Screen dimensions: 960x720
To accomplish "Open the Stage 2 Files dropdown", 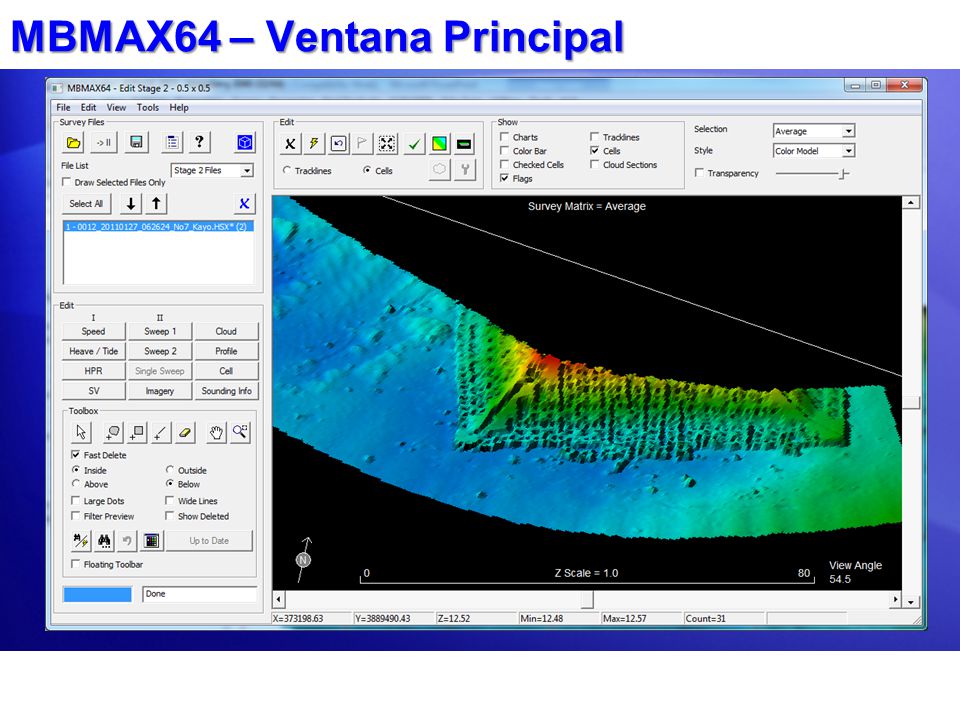I will click(212, 170).
